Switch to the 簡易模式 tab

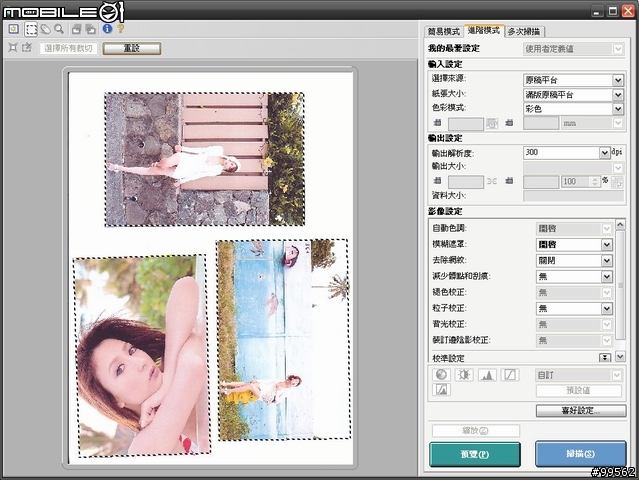tap(444, 31)
